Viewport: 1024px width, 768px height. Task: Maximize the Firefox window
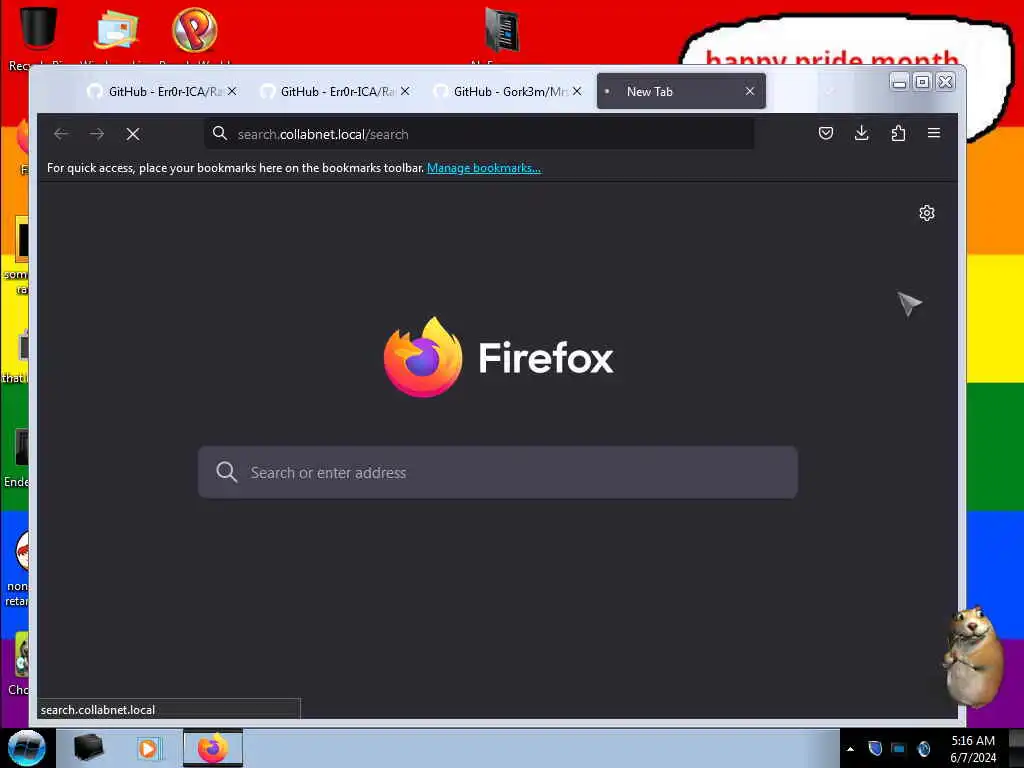tap(922, 82)
